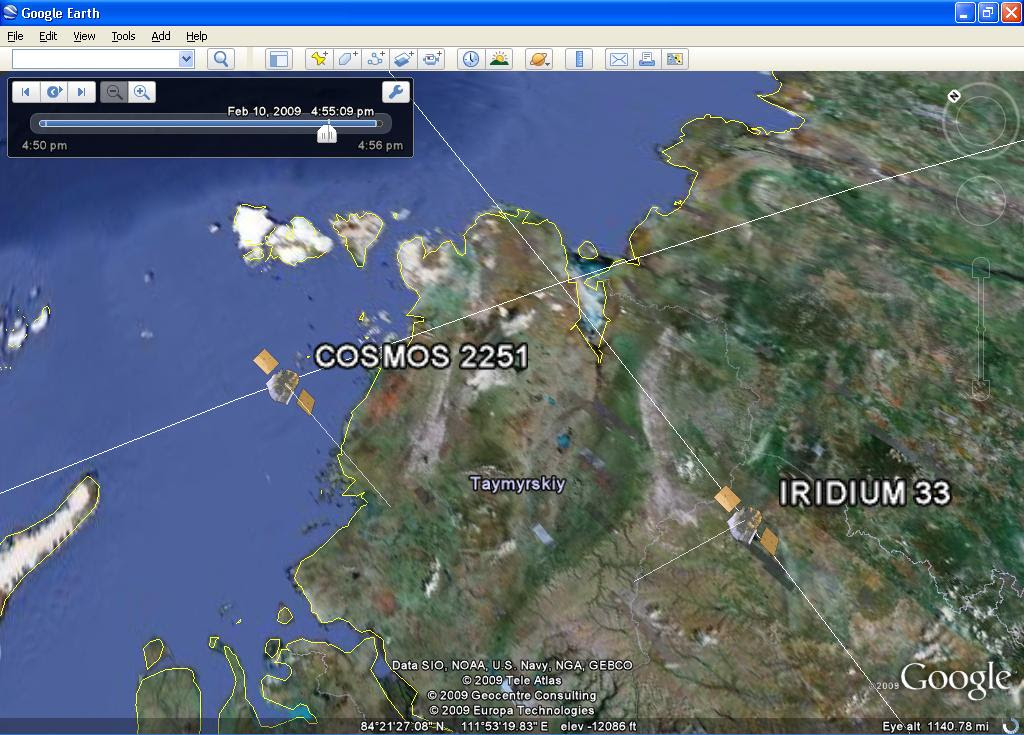Toggle the sidebar panel button
This screenshot has height=735, width=1024.
(279, 59)
